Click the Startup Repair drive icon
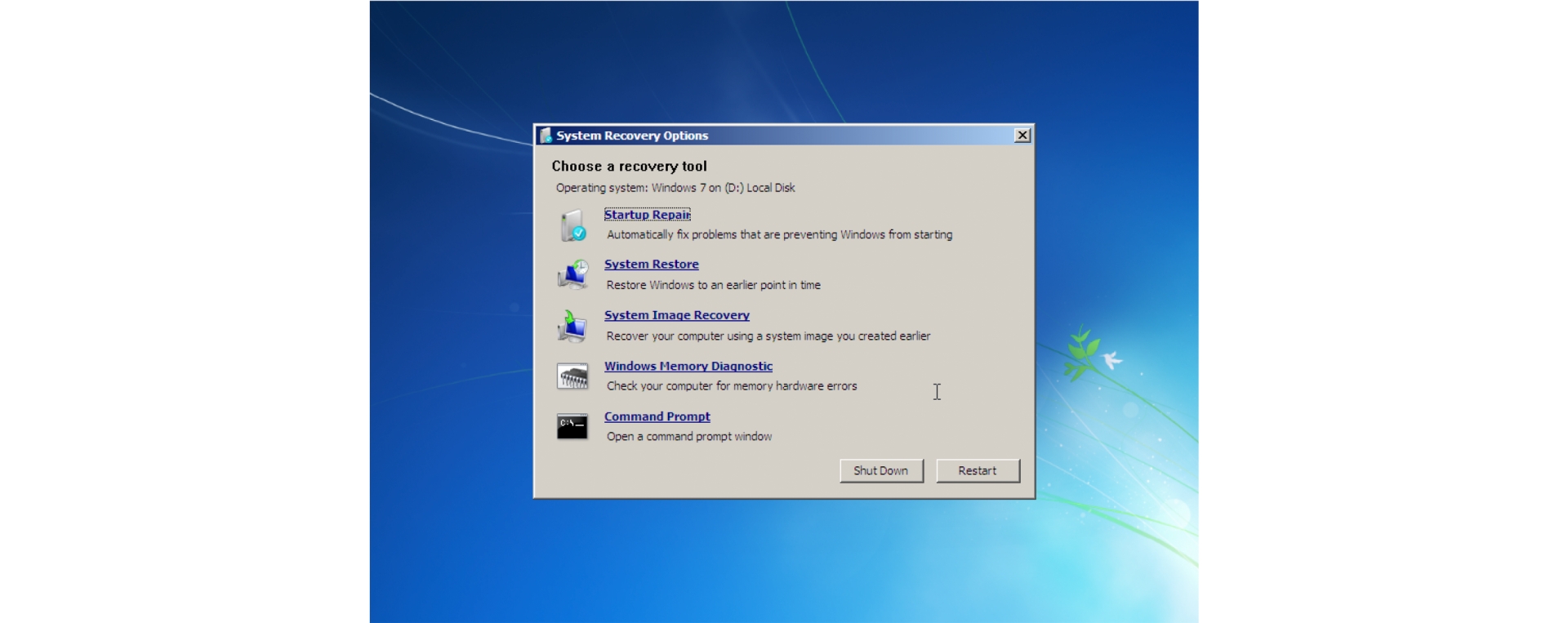 coord(572,225)
